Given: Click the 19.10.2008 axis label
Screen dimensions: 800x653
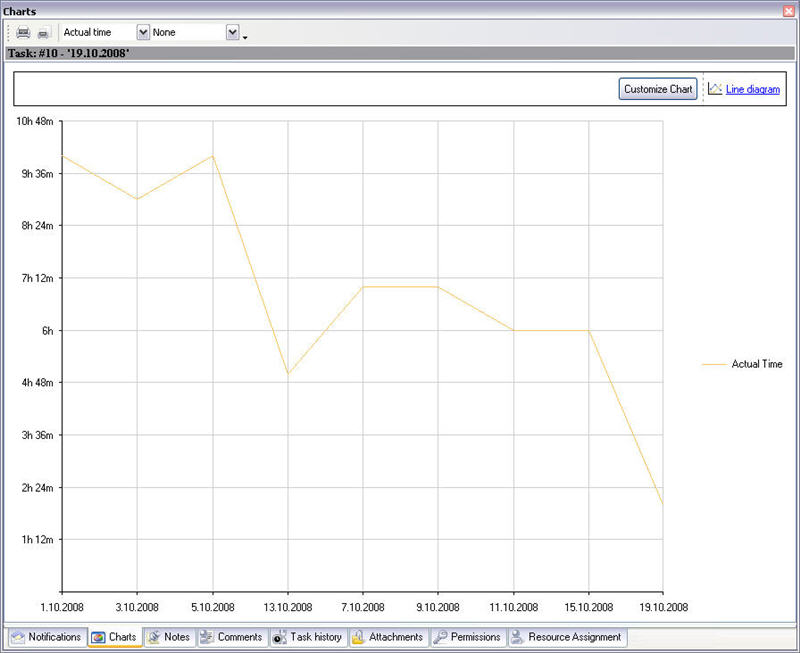Looking at the screenshot, I should pyautogui.click(x=663, y=607).
